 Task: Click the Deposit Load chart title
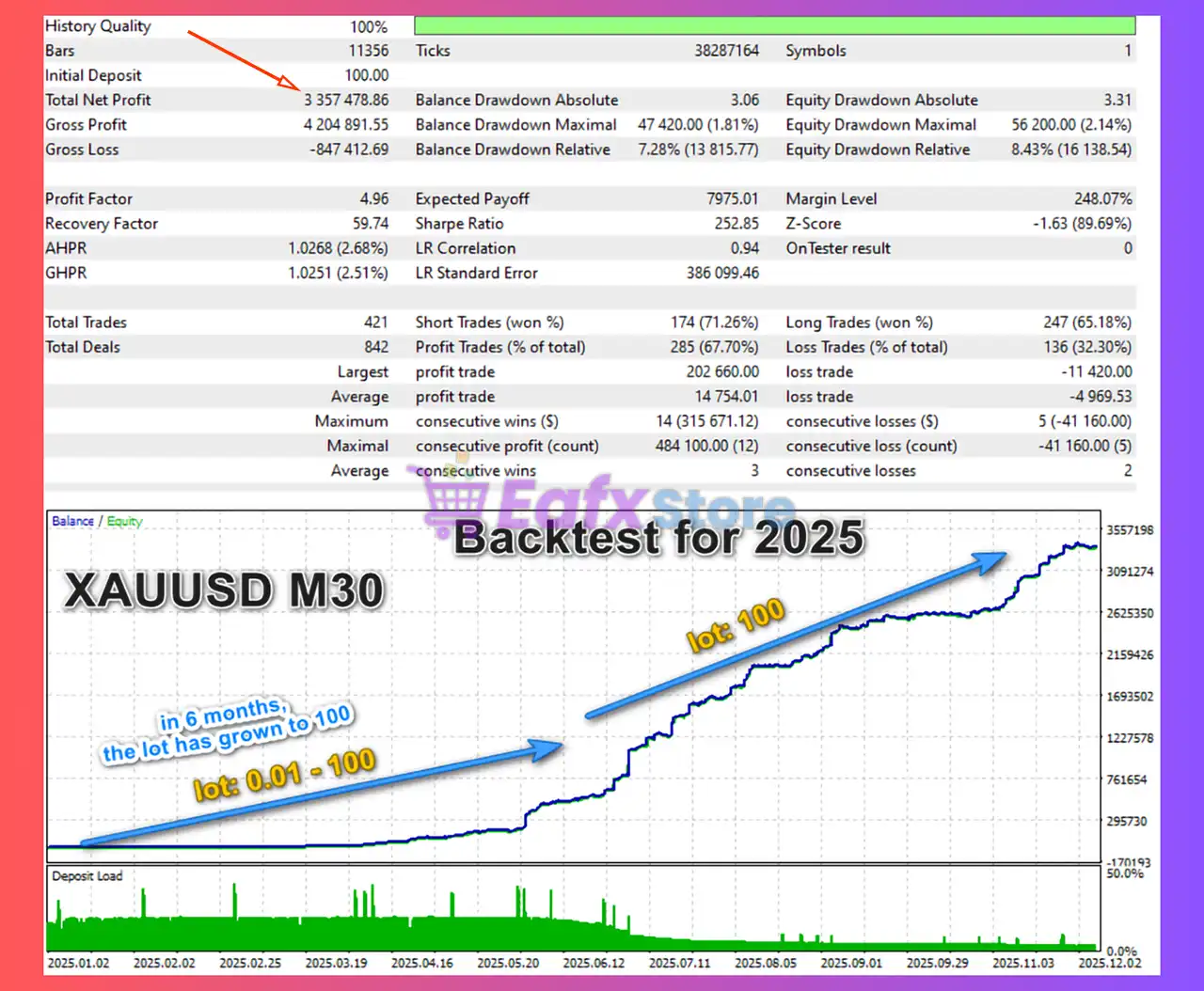[87, 876]
